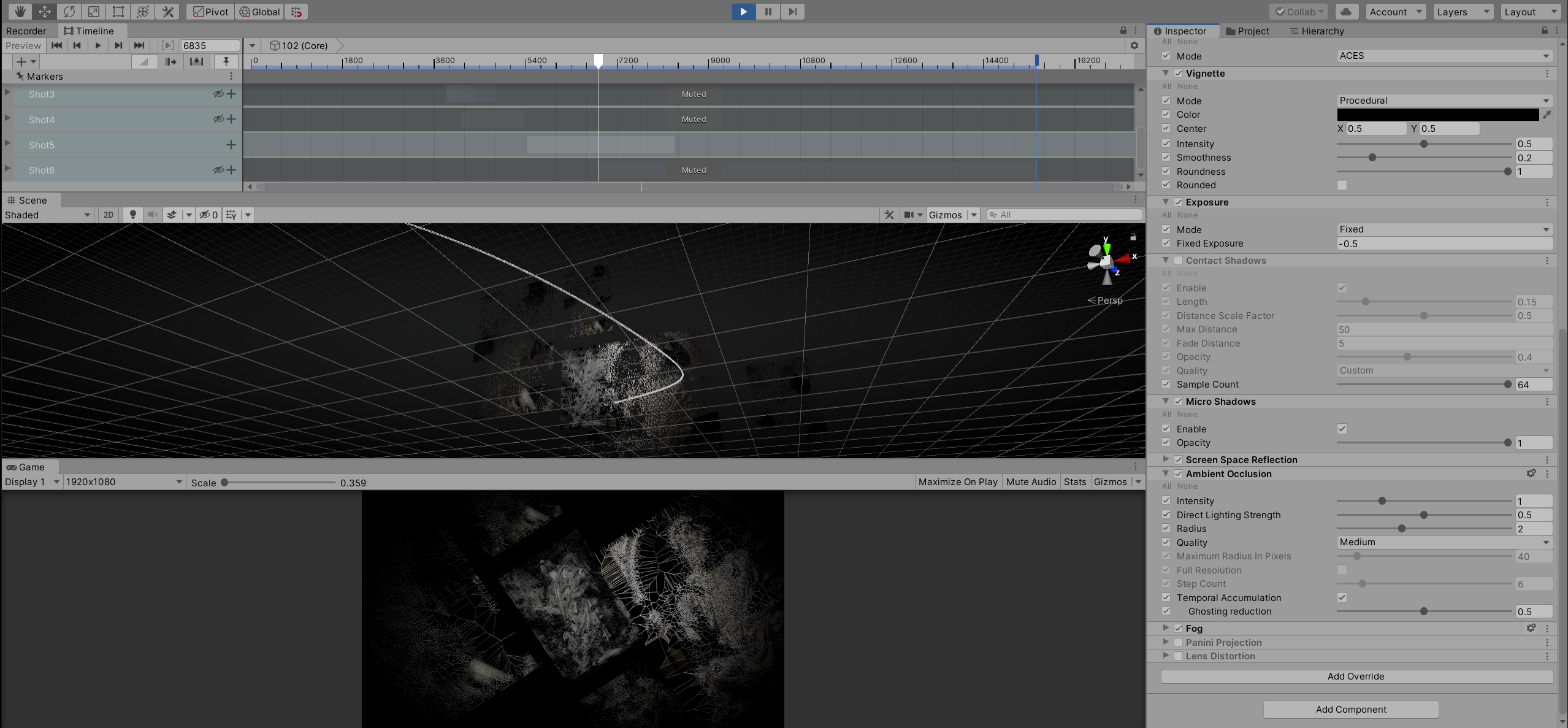The height and width of the screenshot is (728, 1568).
Task: Click eyedropper next to Vignette Color
Action: [x=1547, y=115]
